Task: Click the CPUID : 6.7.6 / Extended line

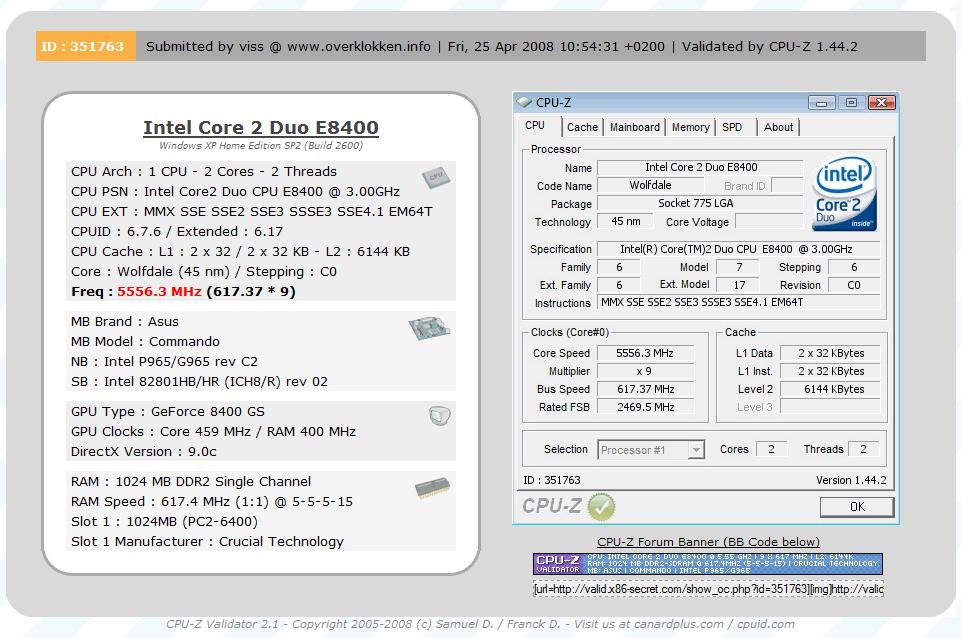Action: pyautogui.click(x=177, y=232)
